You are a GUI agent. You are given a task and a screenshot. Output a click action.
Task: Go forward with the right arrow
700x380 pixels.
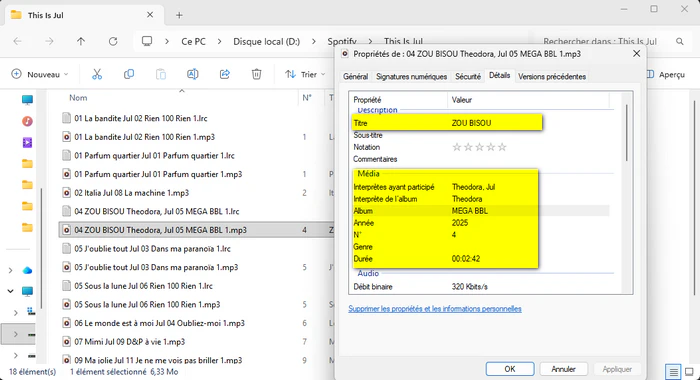[x=49, y=42]
